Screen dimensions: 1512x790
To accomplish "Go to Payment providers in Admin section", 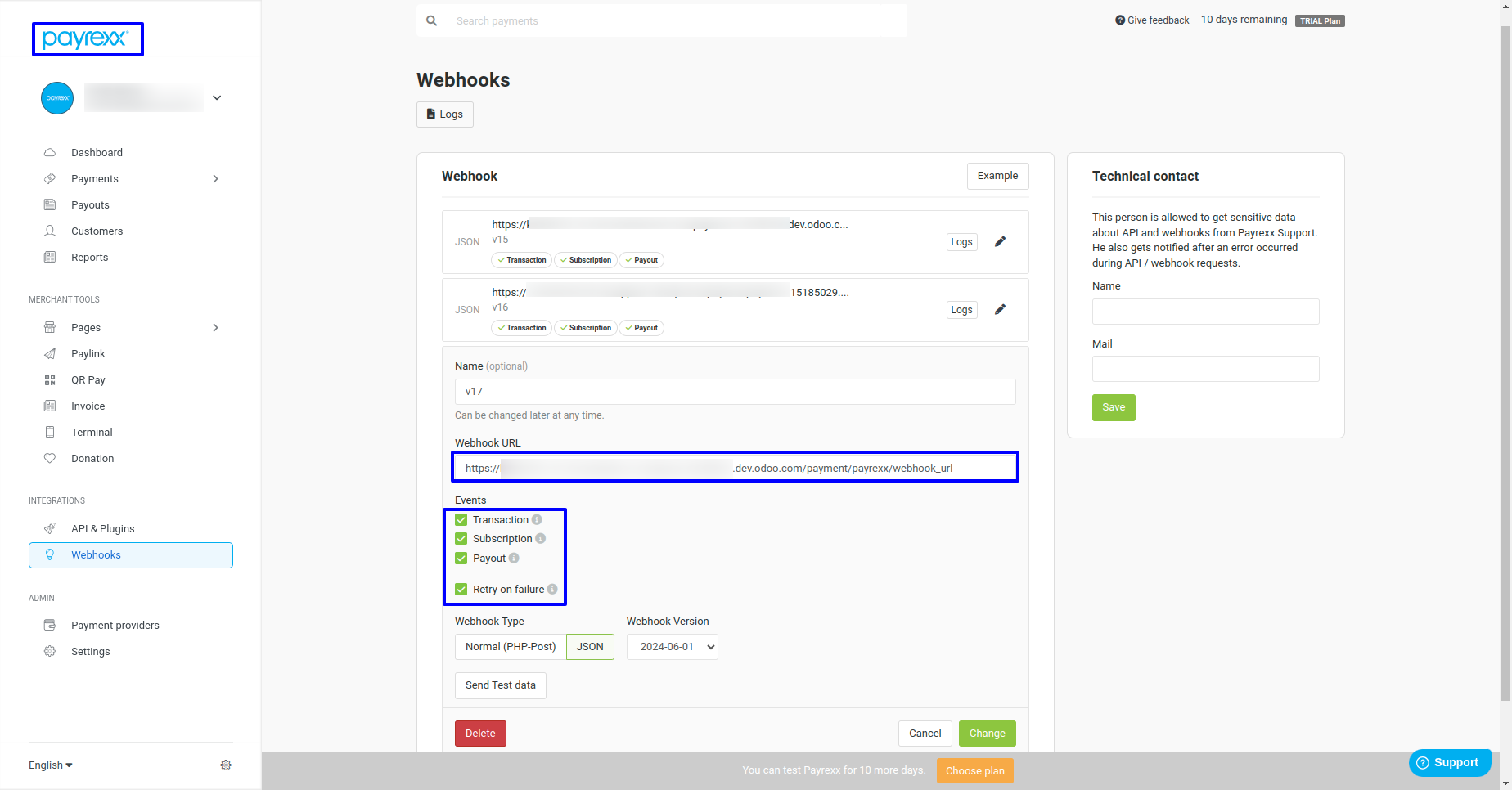I will coord(115,626).
